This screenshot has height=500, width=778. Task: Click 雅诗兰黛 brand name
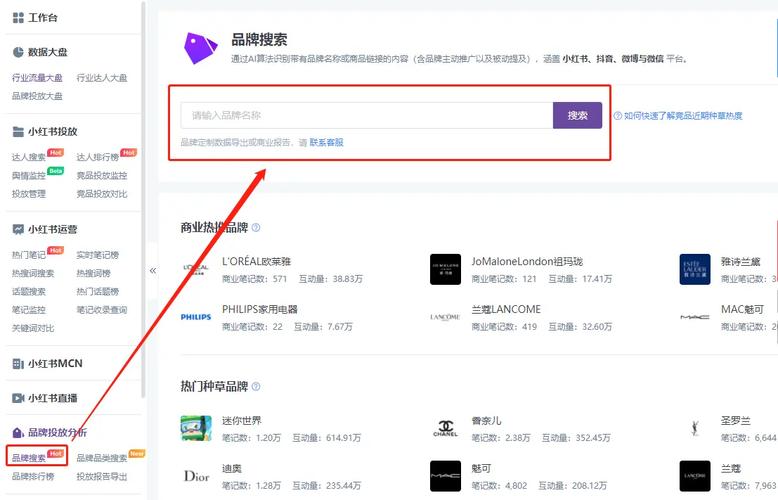click(x=740, y=261)
